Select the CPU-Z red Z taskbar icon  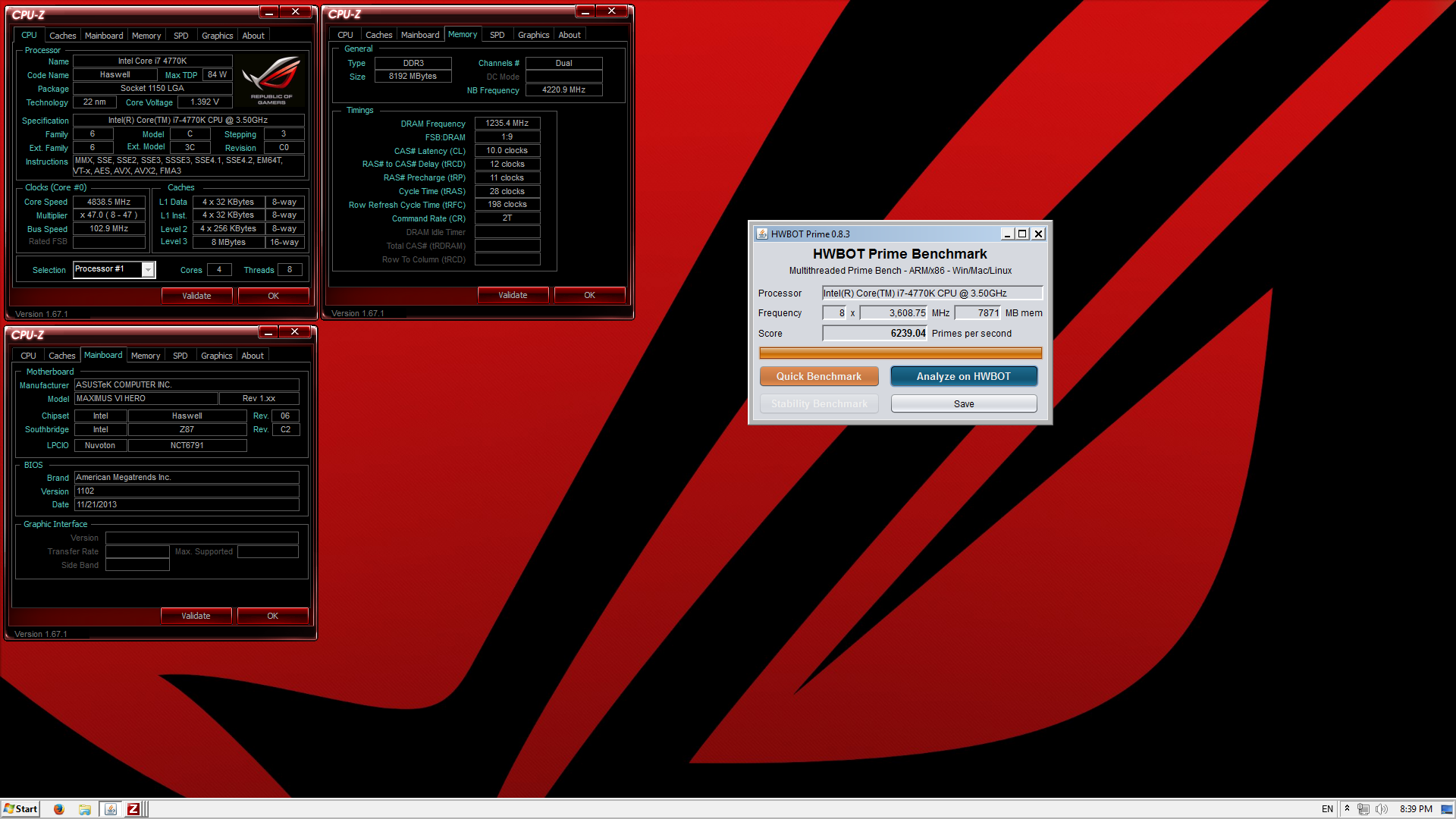click(x=133, y=809)
